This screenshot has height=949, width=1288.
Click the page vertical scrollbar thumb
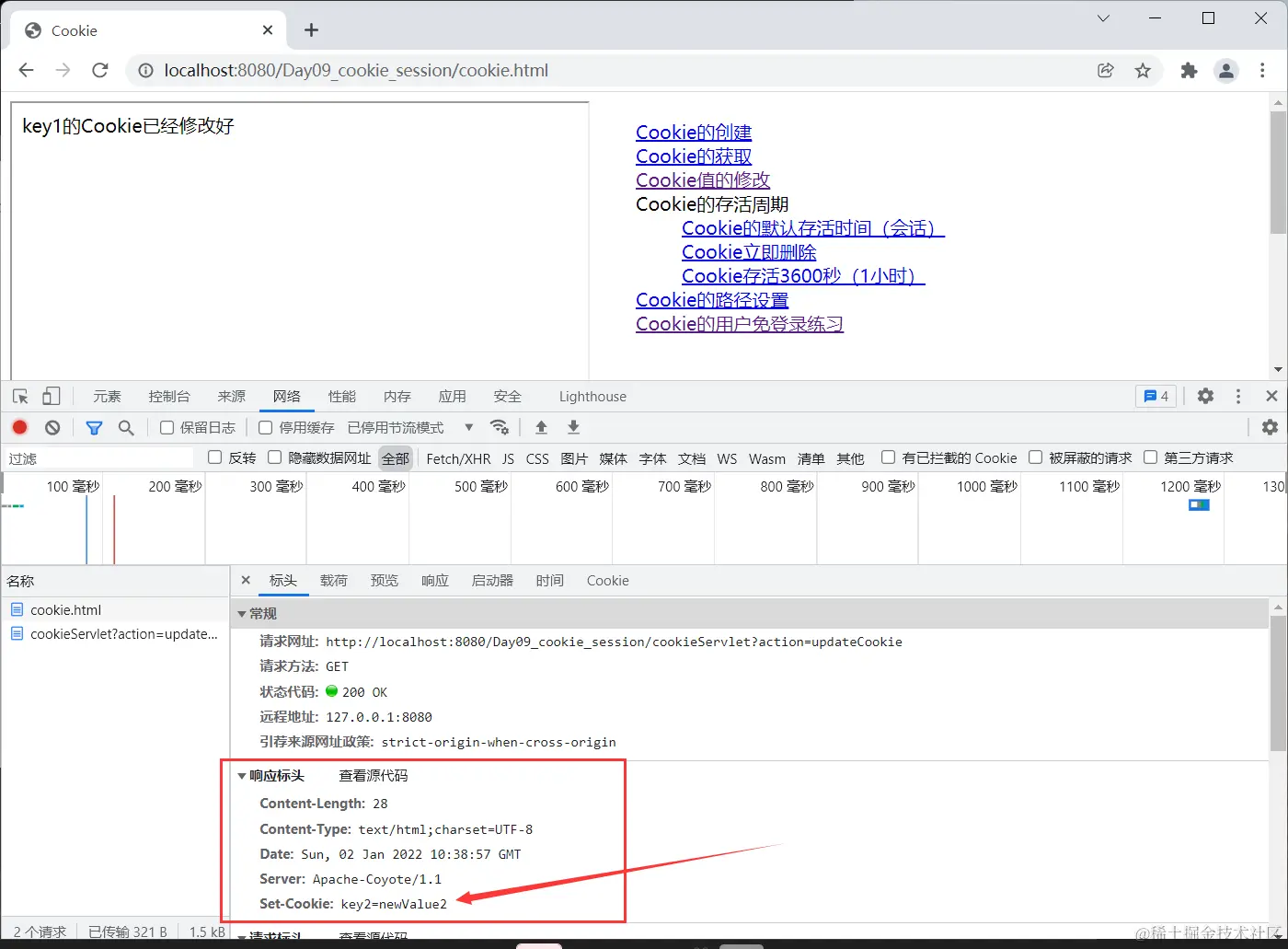pyautogui.click(x=1278, y=172)
